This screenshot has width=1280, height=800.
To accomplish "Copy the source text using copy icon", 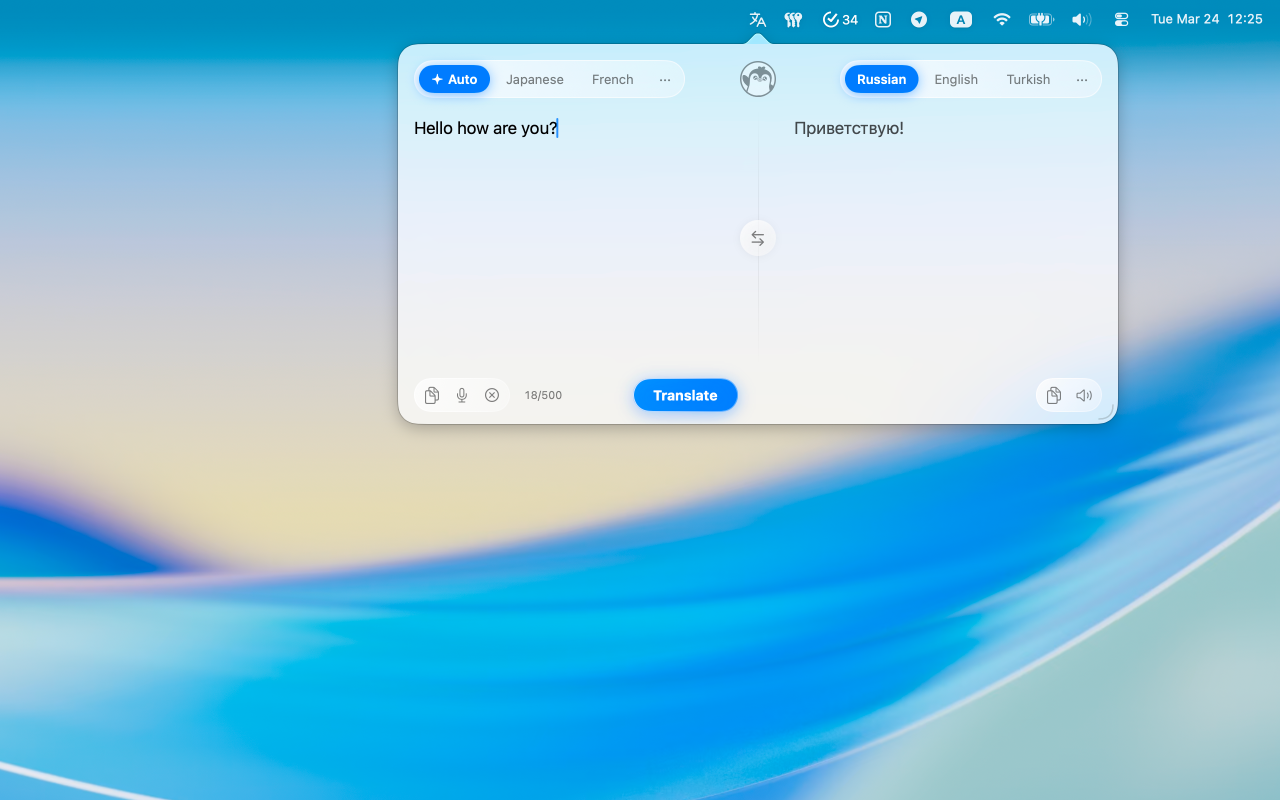I will pos(432,395).
